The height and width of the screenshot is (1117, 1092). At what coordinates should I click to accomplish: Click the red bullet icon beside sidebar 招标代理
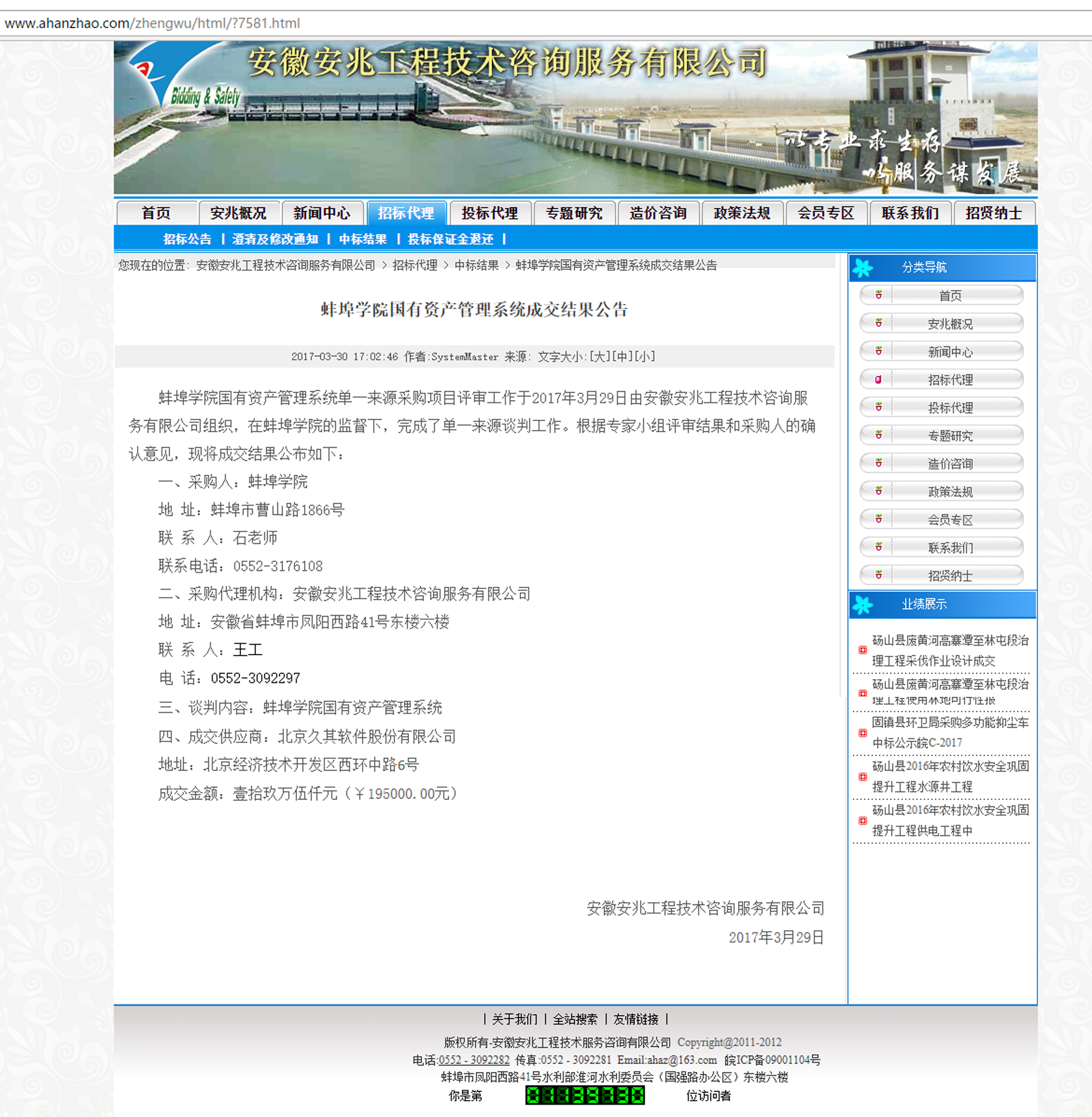pos(879,379)
